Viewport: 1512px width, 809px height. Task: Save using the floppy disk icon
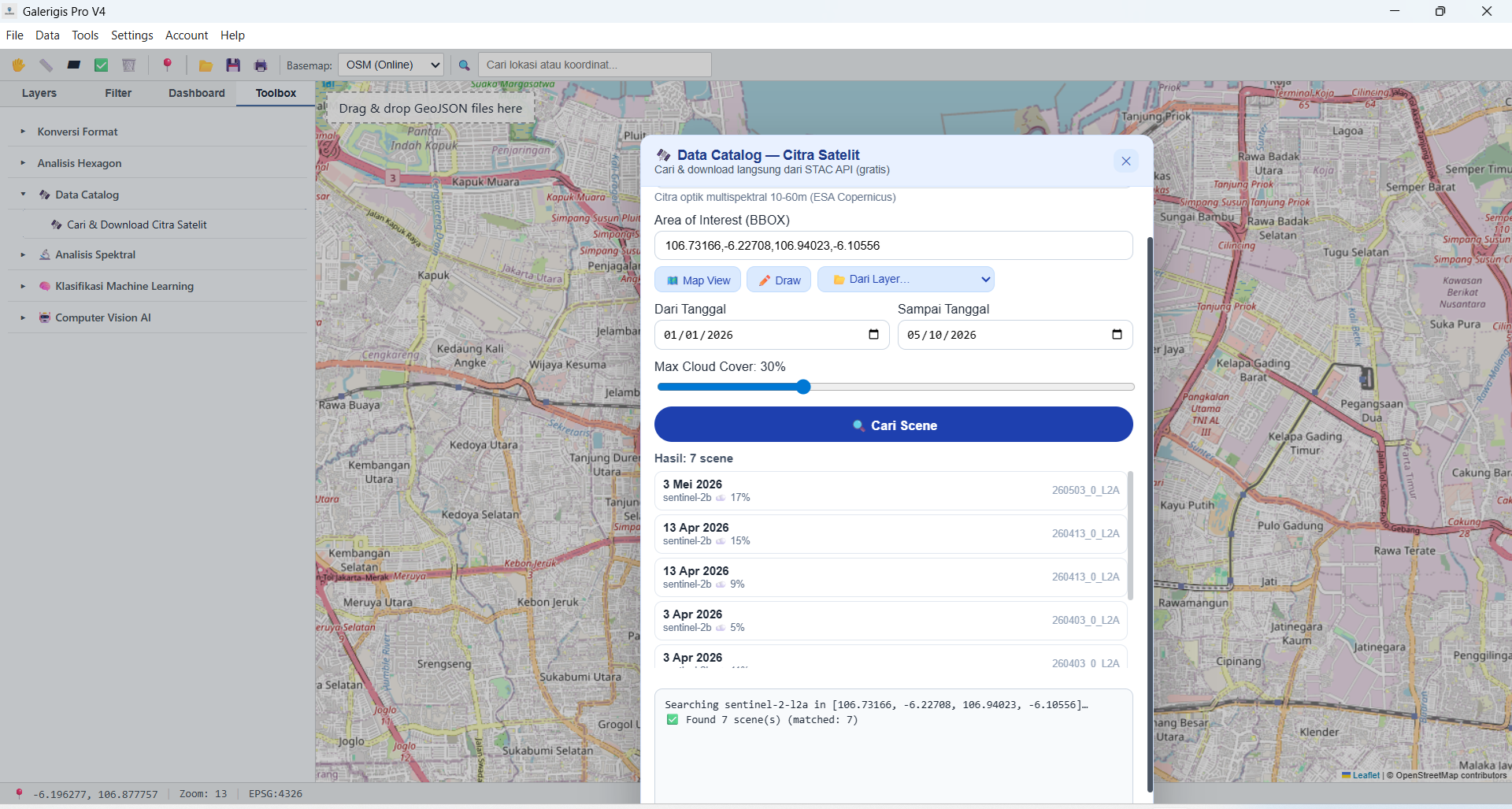click(233, 65)
